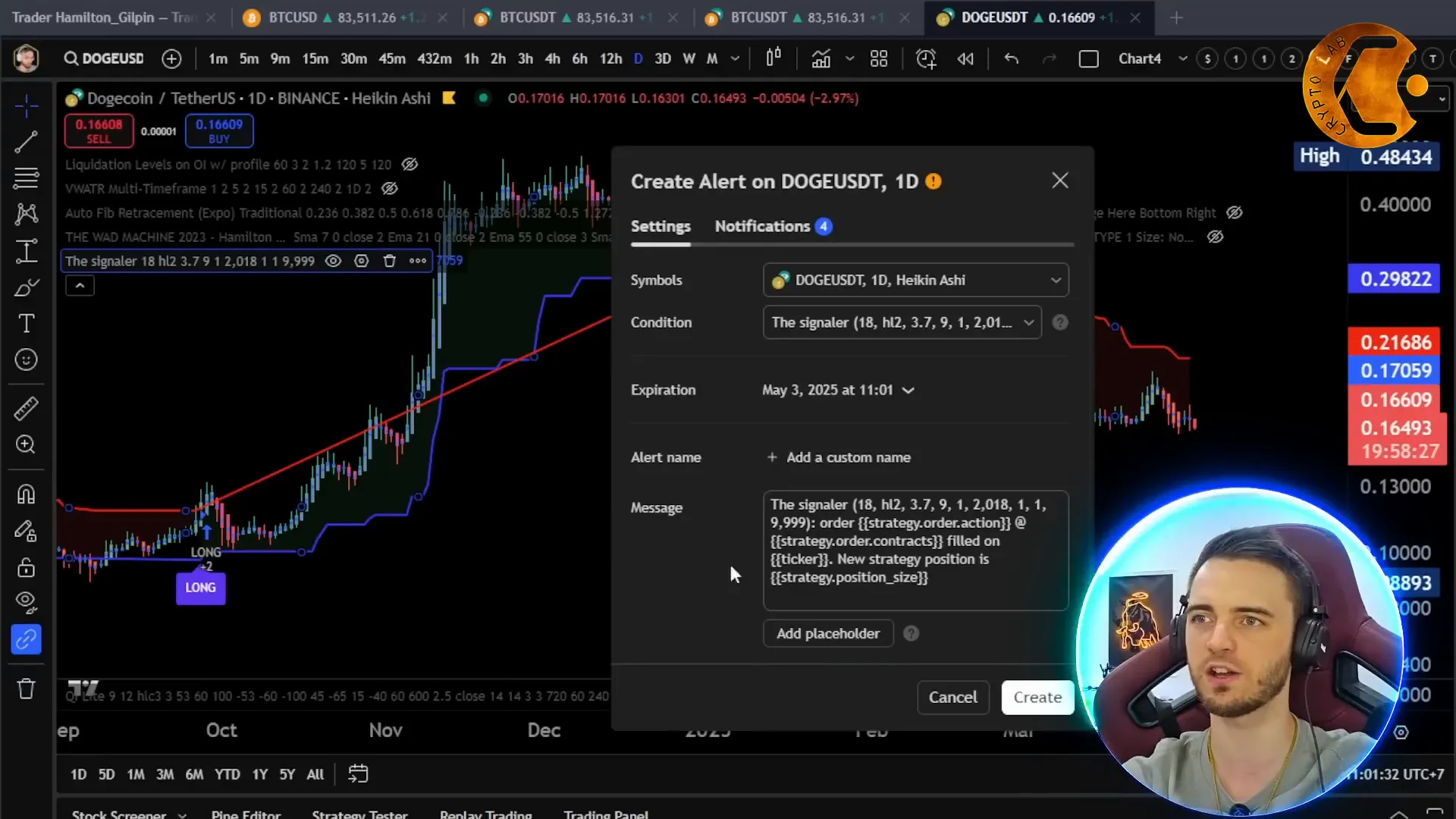
Task: Open the Strategy Tester panel
Action: pos(360,814)
